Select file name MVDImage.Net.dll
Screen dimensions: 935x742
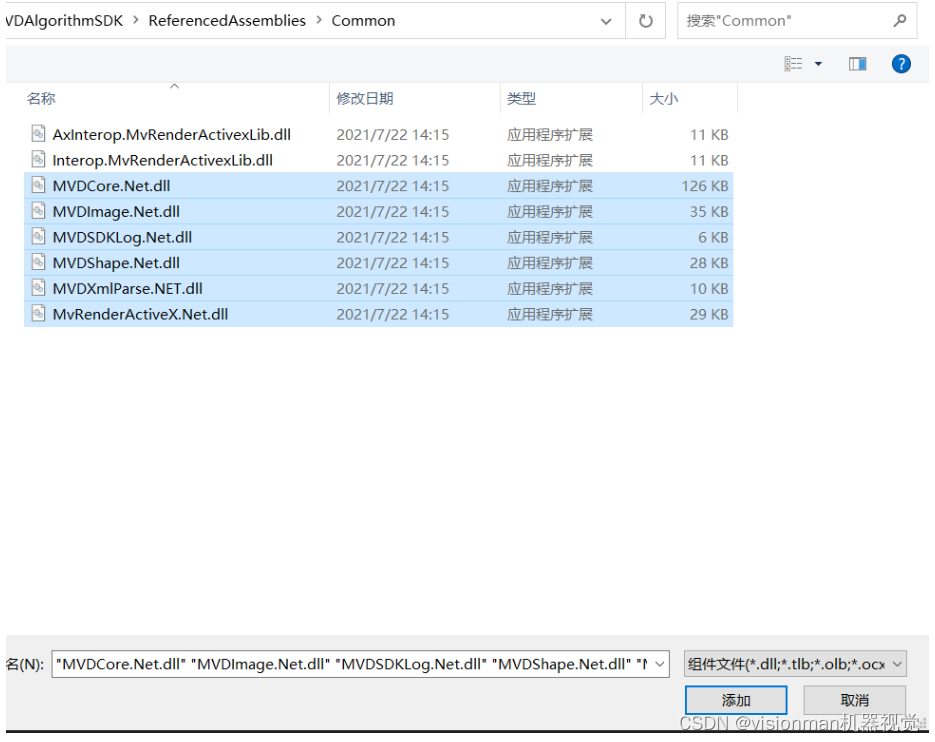116,212
